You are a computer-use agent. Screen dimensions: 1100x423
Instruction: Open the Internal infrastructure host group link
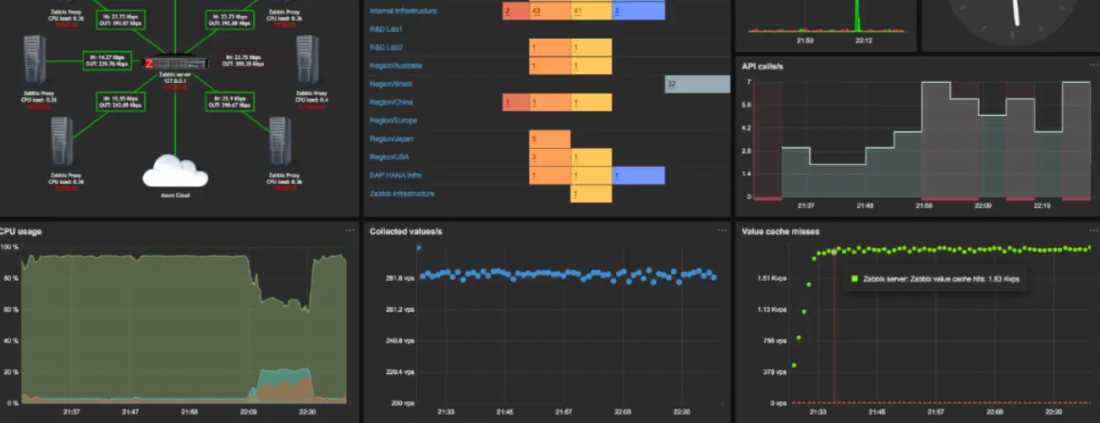(404, 11)
